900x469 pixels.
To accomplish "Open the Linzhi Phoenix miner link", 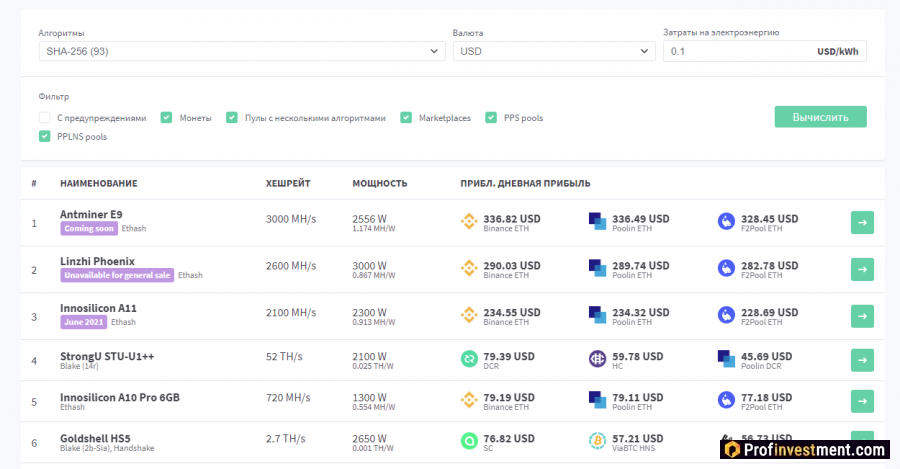I will [98, 262].
